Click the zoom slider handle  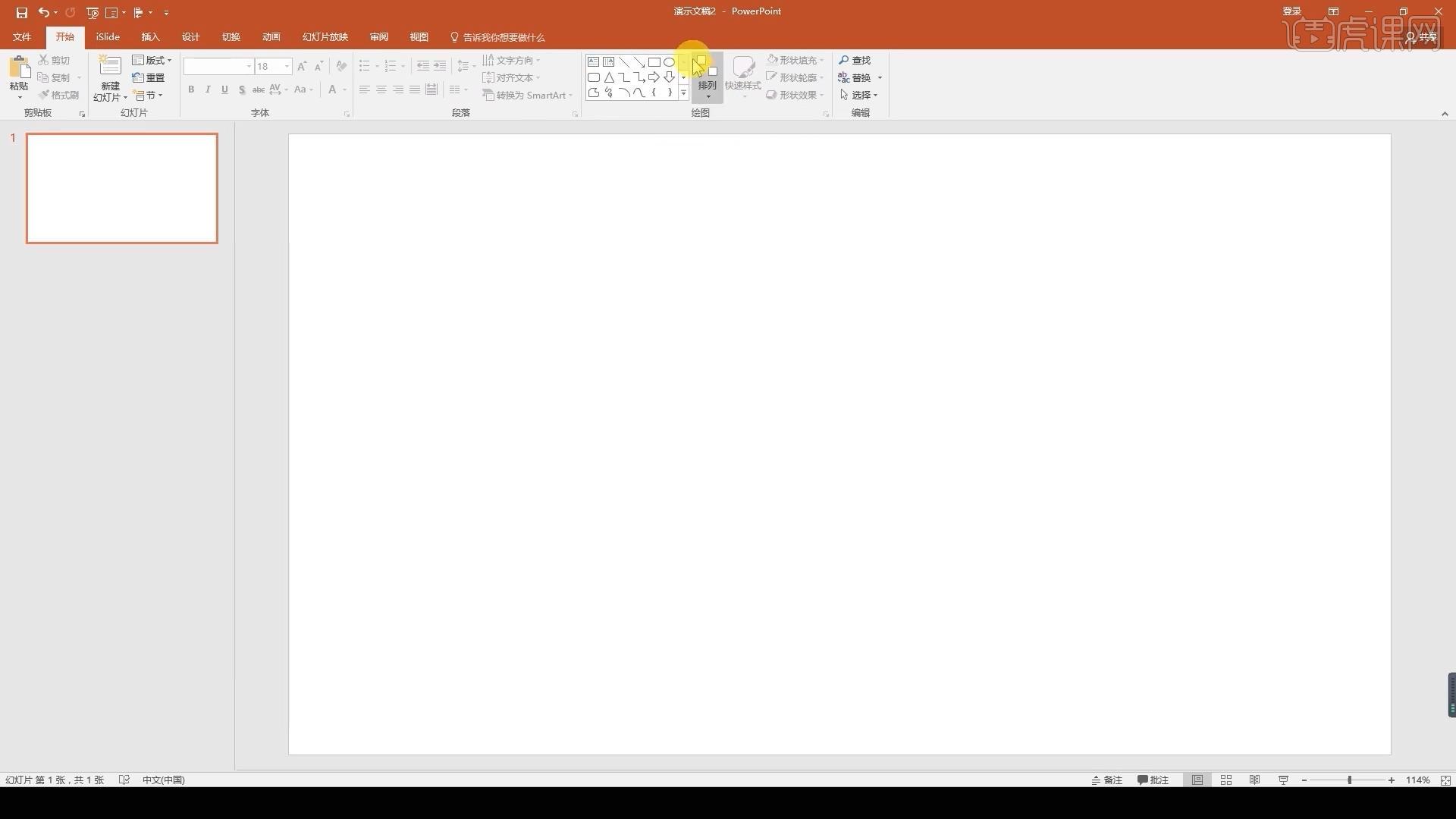pos(1349,780)
